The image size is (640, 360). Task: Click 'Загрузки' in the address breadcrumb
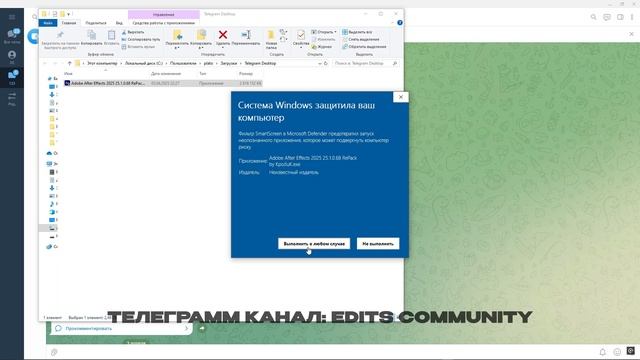(x=229, y=63)
